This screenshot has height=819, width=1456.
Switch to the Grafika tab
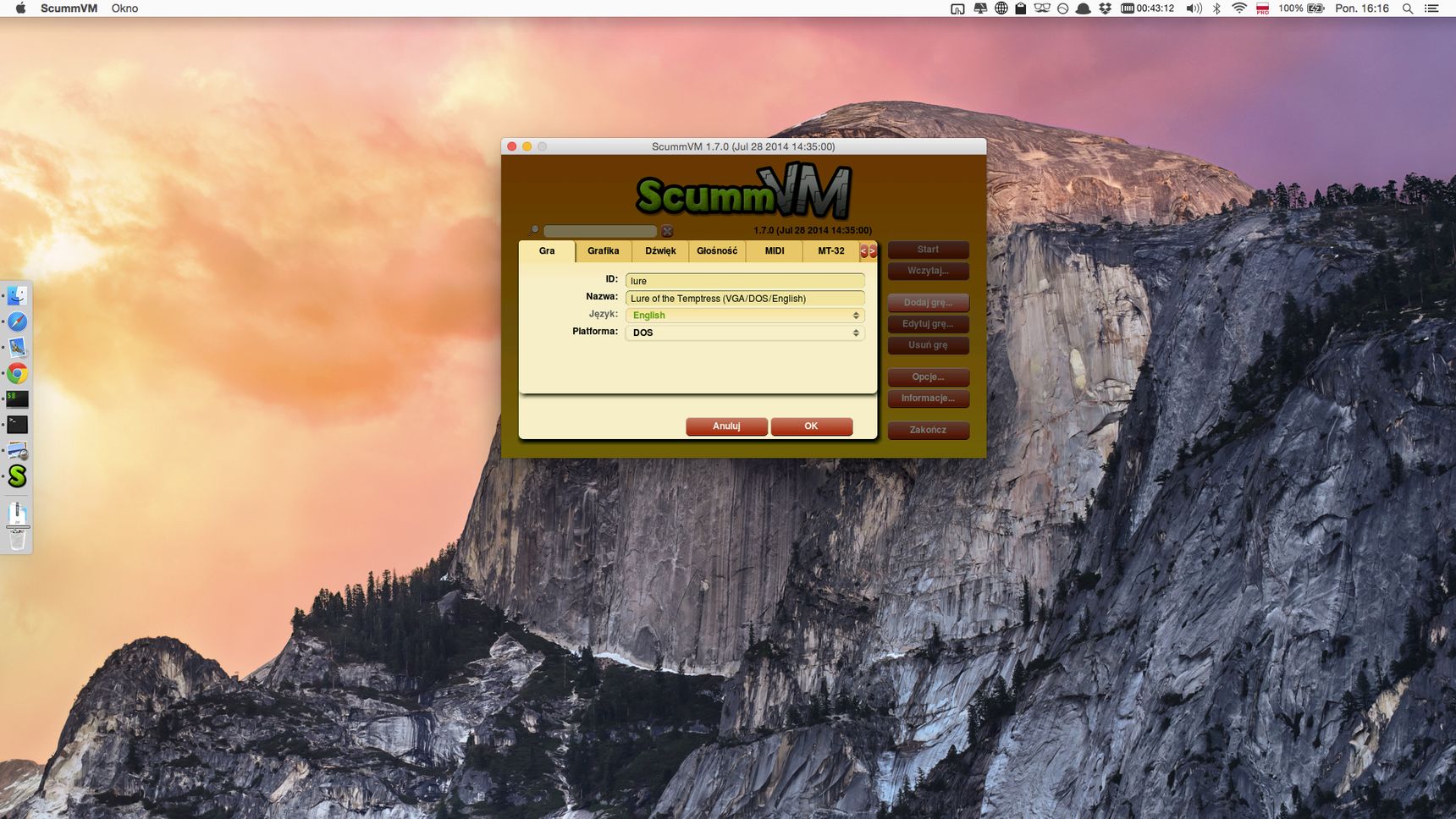[x=604, y=251]
